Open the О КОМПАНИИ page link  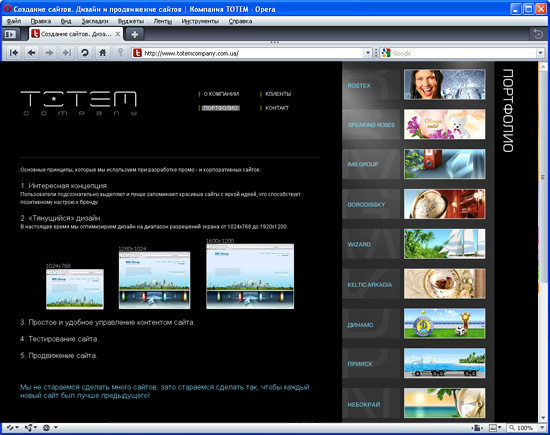coord(221,94)
